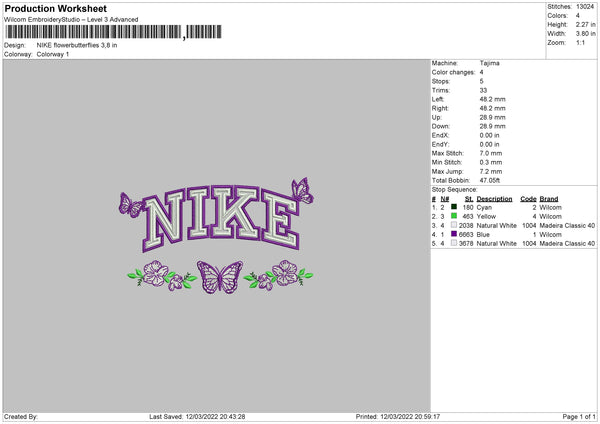
Task: Click stitch count 6663 in stop row 4
Action: coord(466,235)
